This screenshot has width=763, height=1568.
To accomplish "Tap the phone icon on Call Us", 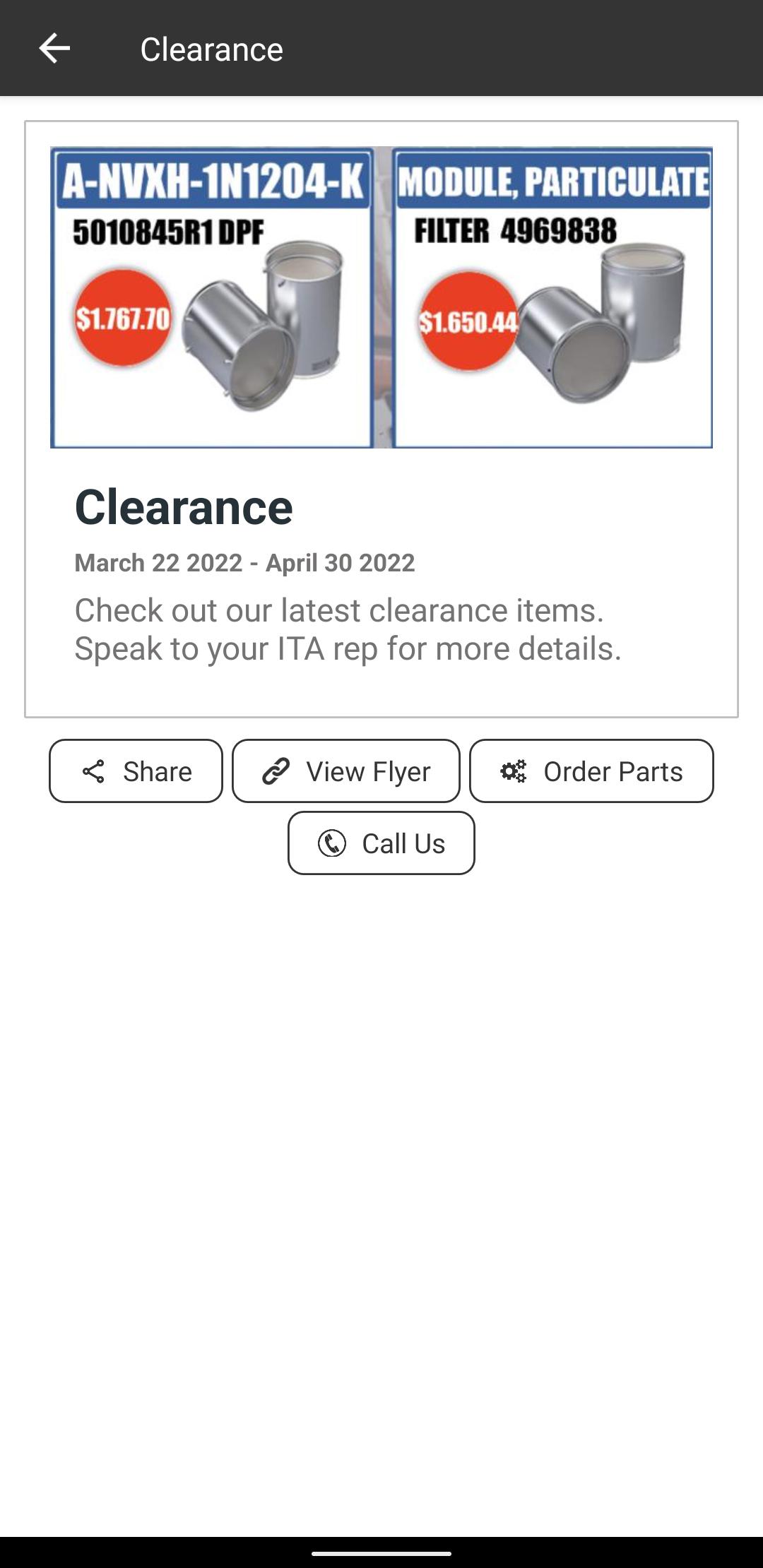I will (332, 843).
